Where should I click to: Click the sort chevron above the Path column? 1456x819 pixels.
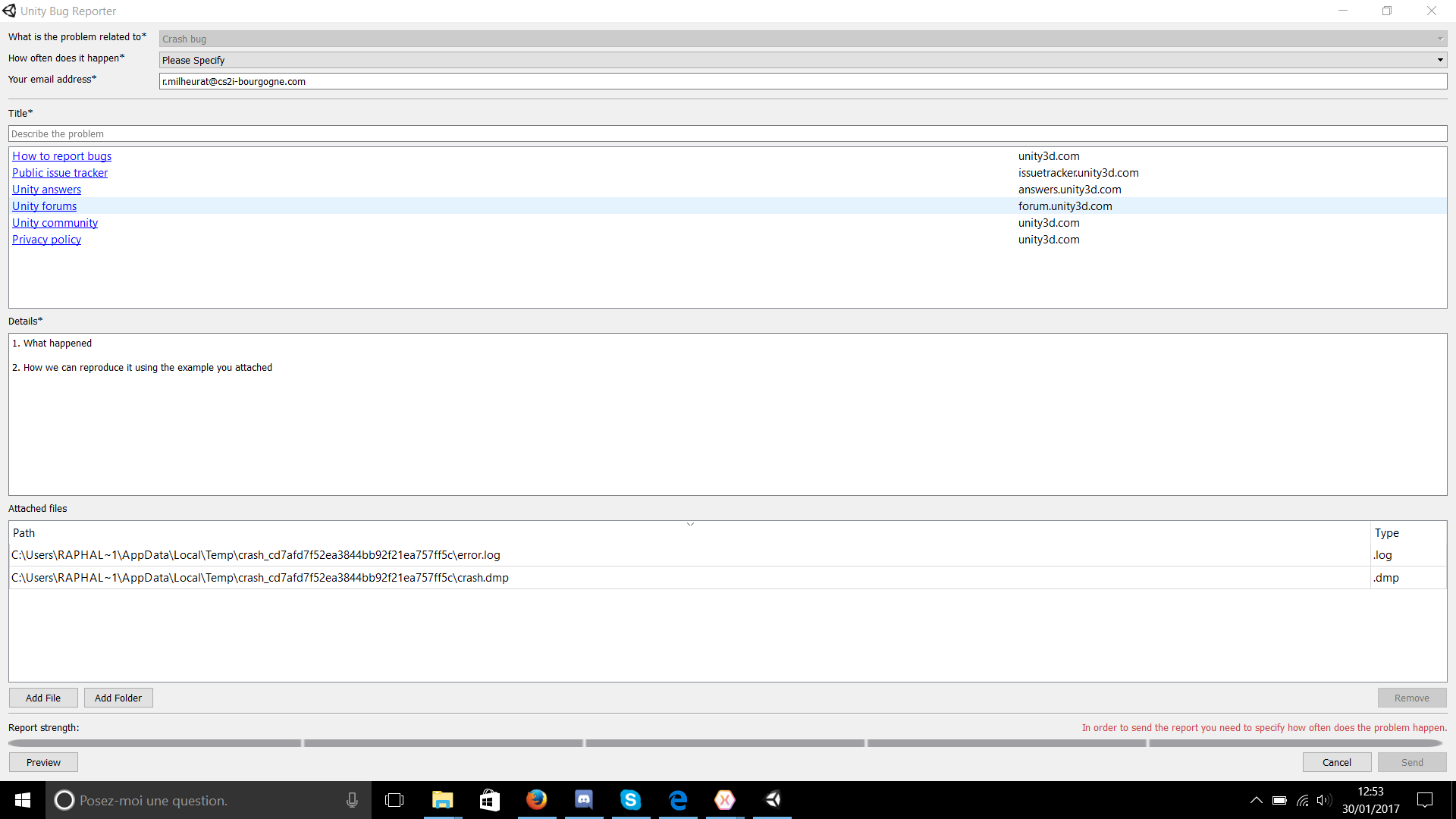[x=690, y=524]
